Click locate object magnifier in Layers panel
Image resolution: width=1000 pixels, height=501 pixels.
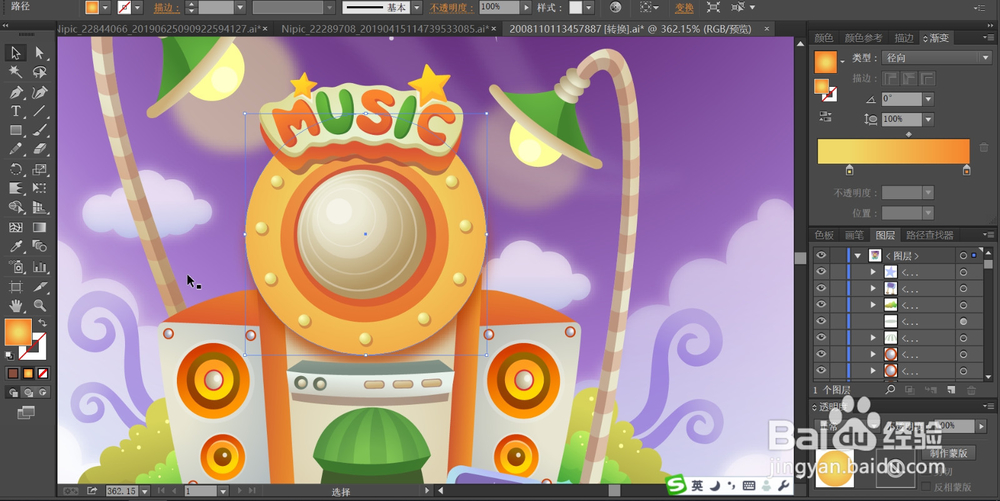(890, 389)
